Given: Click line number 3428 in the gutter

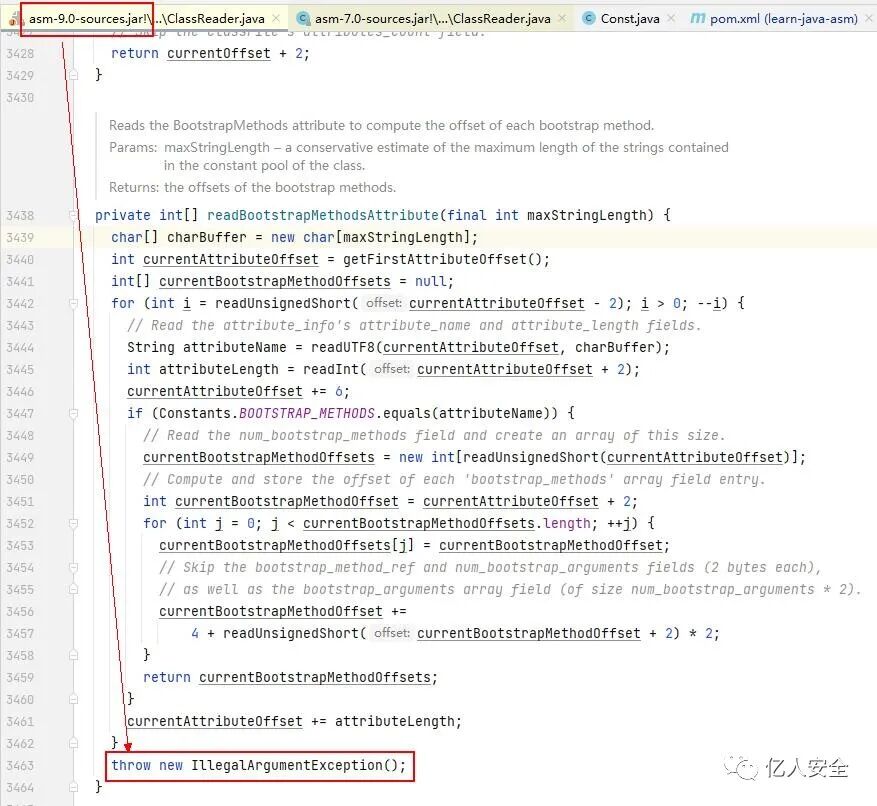Looking at the screenshot, I should 20,54.
